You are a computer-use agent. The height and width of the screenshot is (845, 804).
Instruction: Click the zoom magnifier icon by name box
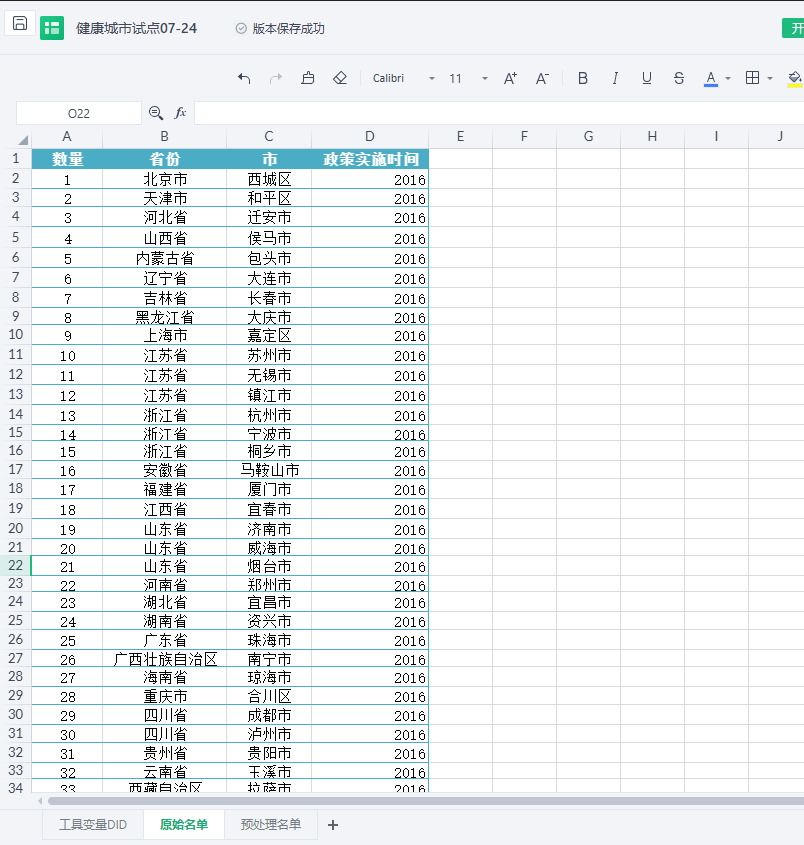156,113
